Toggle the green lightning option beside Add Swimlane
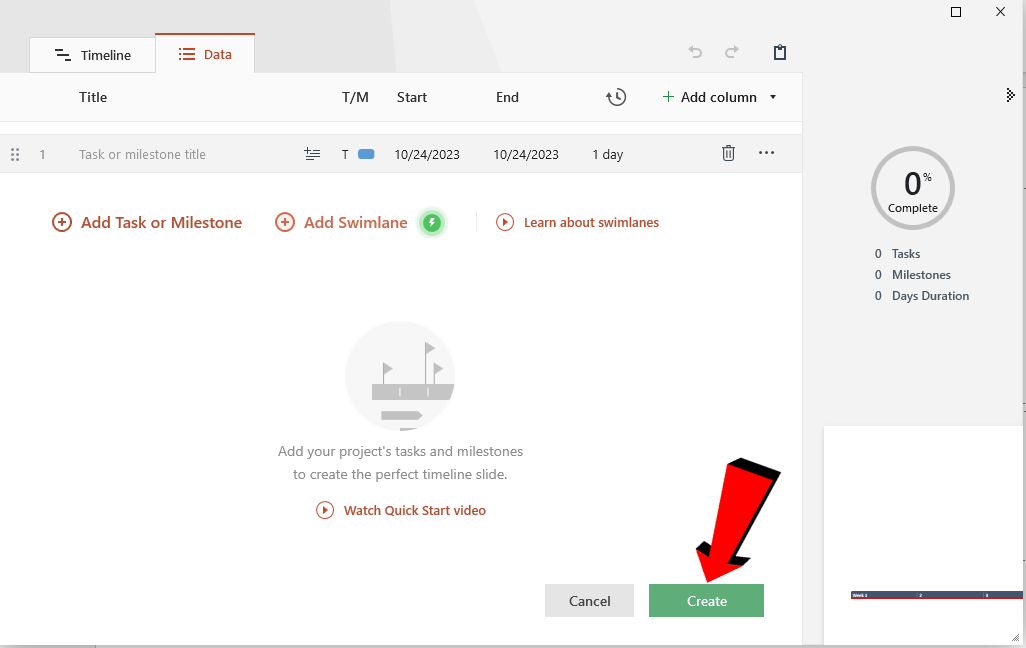Image resolution: width=1026 pixels, height=648 pixels. (x=432, y=222)
